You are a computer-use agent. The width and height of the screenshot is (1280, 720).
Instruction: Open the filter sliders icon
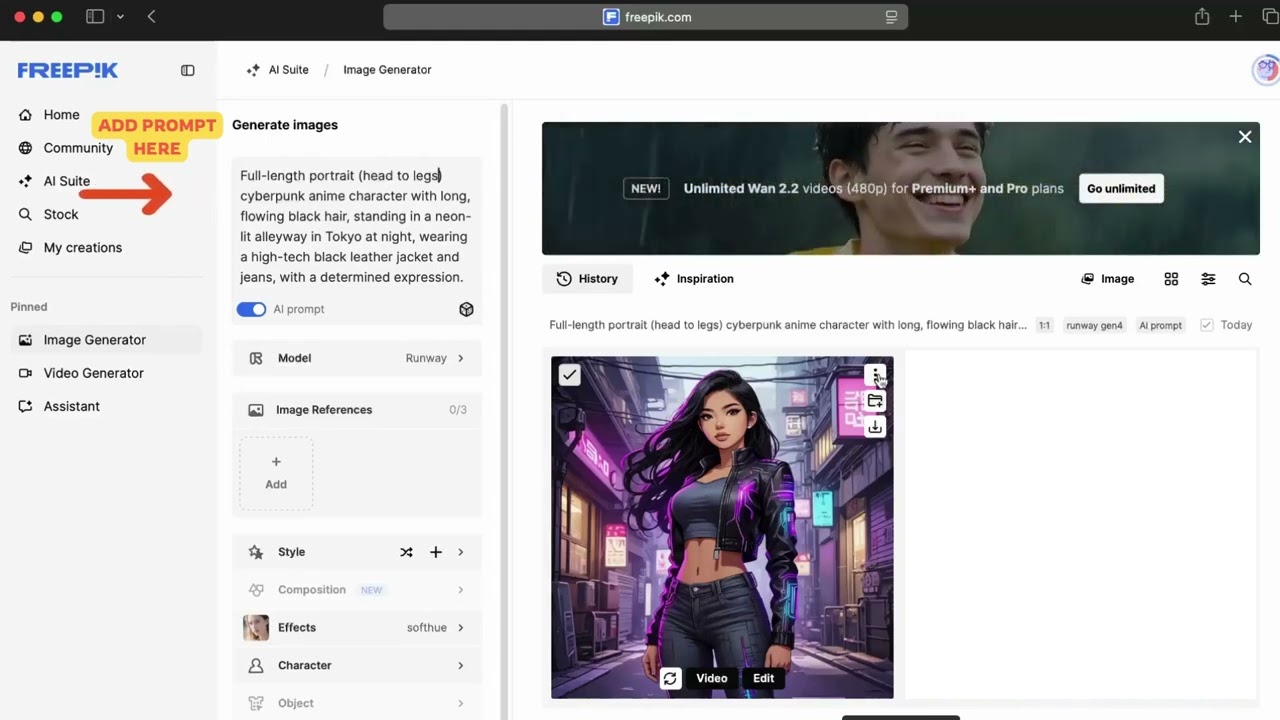(1208, 279)
